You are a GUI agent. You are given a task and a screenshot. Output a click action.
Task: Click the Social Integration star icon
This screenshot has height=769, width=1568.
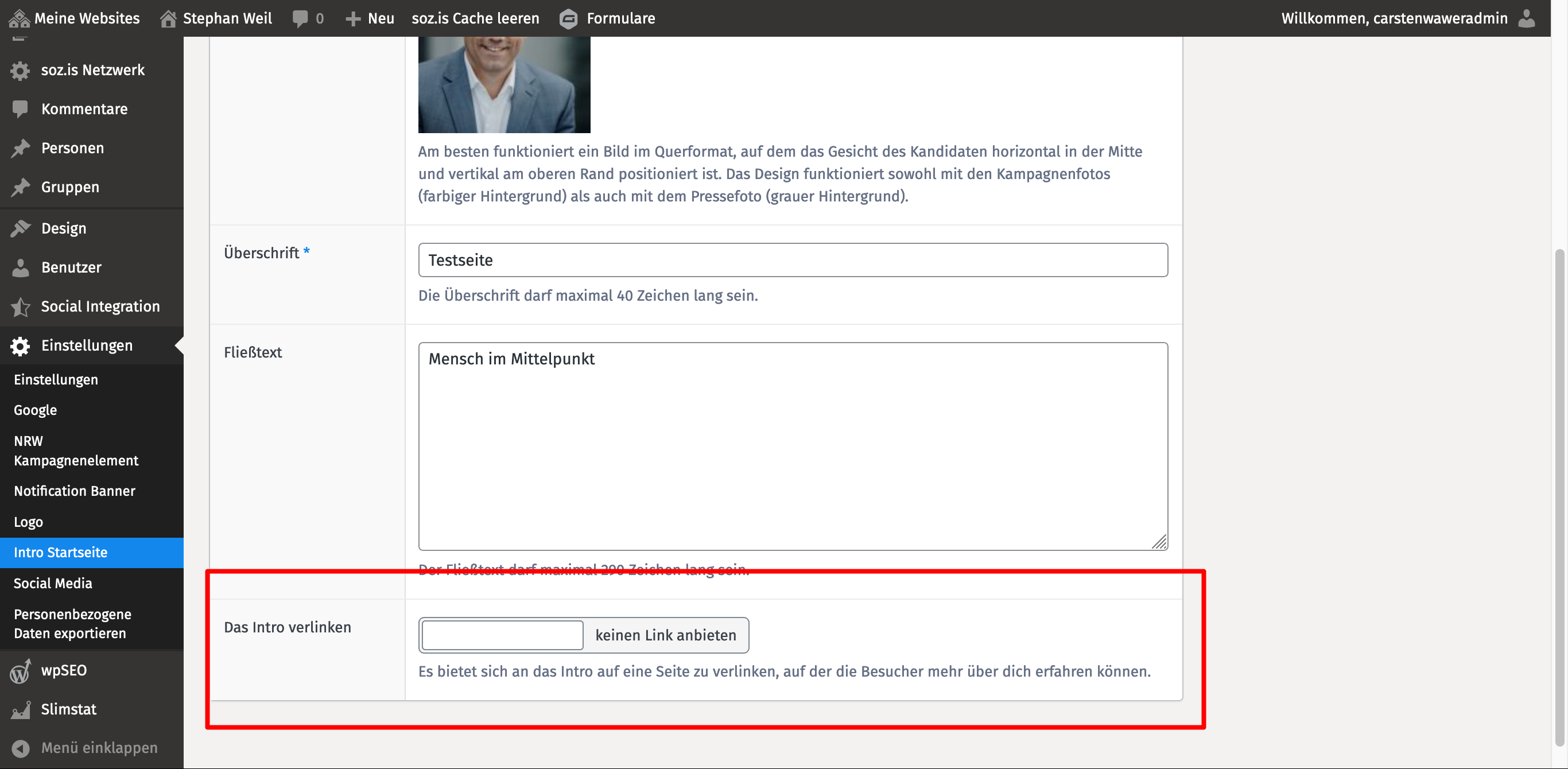pos(20,307)
